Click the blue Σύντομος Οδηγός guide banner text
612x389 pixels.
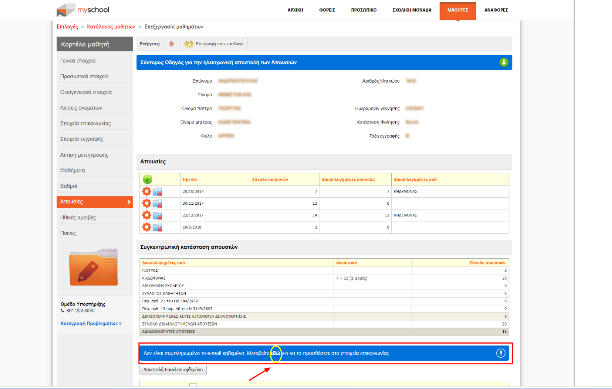pyautogui.click(x=219, y=62)
